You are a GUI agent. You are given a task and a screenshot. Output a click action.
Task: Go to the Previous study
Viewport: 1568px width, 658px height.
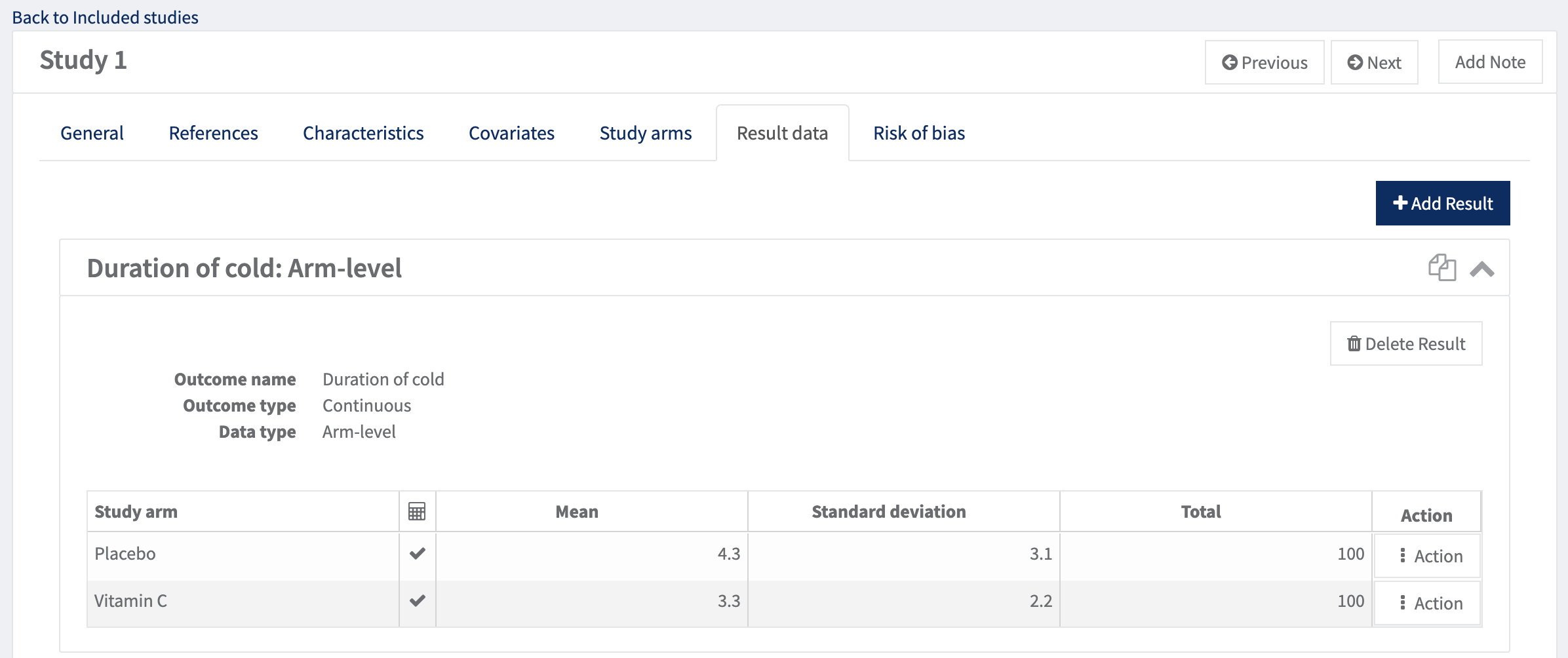click(1264, 63)
